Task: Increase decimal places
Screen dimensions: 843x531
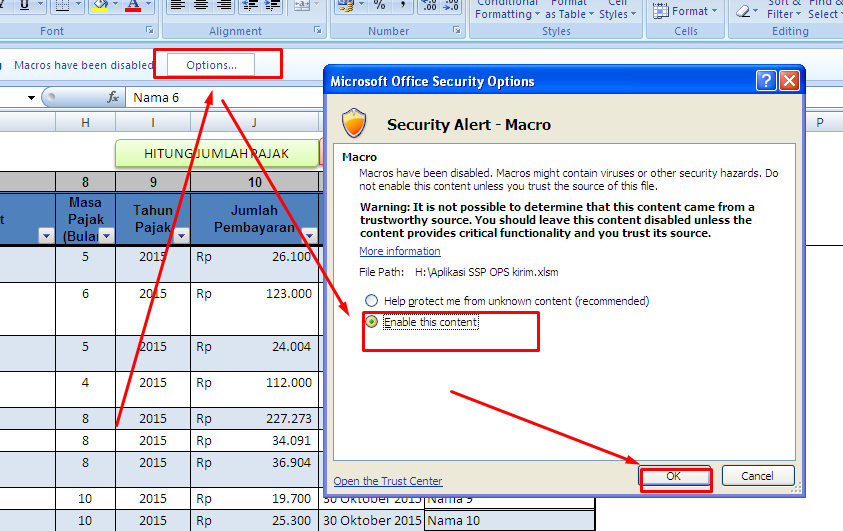Action: pos(430,5)
